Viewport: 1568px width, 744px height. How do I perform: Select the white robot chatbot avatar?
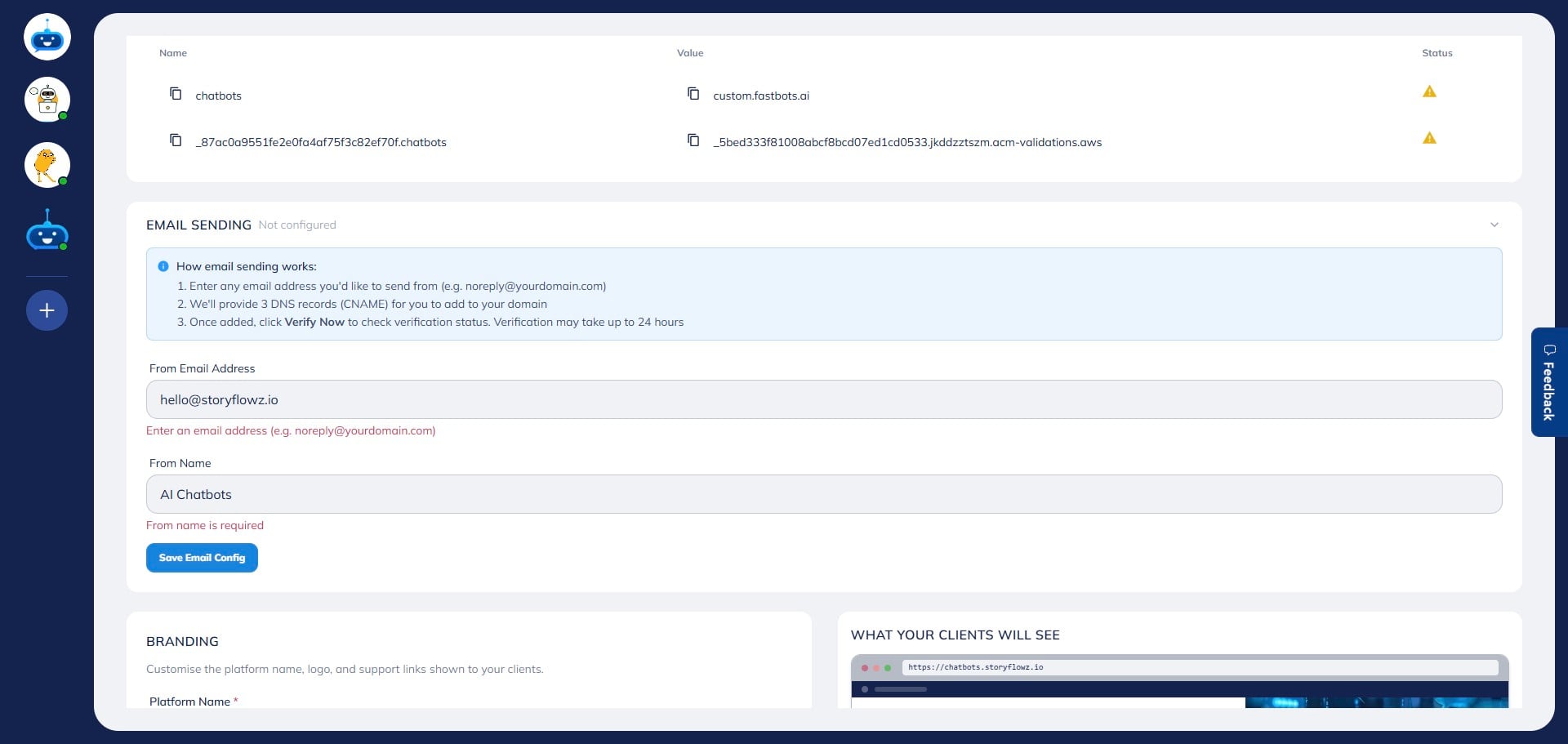[47, 100]
